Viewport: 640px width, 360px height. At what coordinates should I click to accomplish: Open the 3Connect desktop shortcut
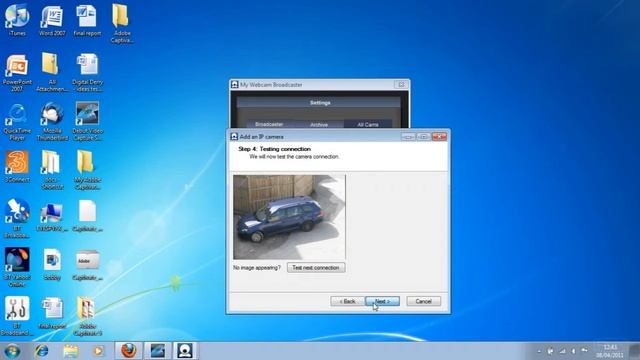click(x=17, y=167)
